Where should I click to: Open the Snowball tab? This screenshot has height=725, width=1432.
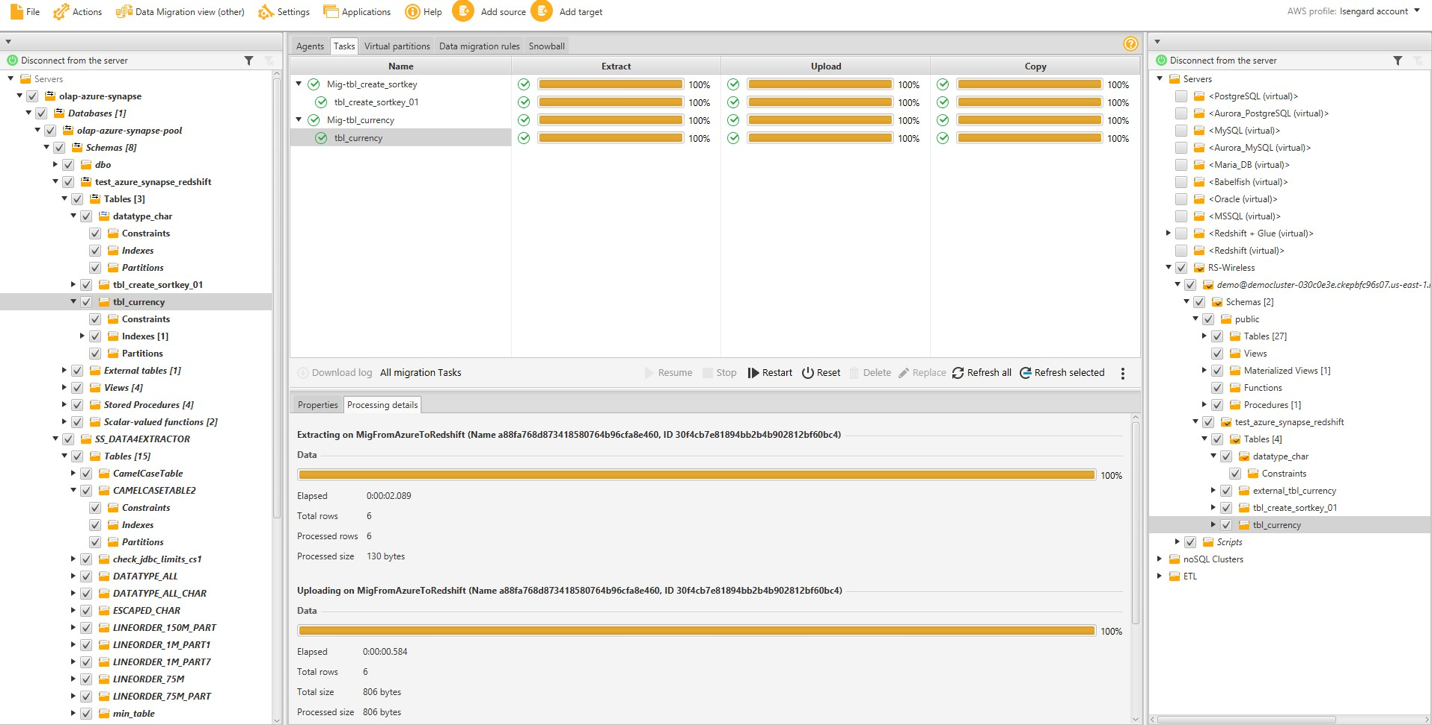tap(547, 46)
